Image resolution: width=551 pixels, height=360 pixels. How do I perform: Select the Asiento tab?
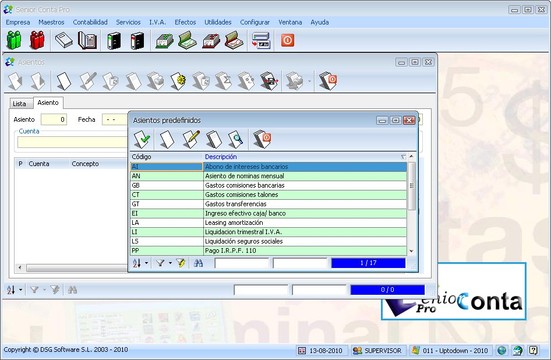point(48,102)
